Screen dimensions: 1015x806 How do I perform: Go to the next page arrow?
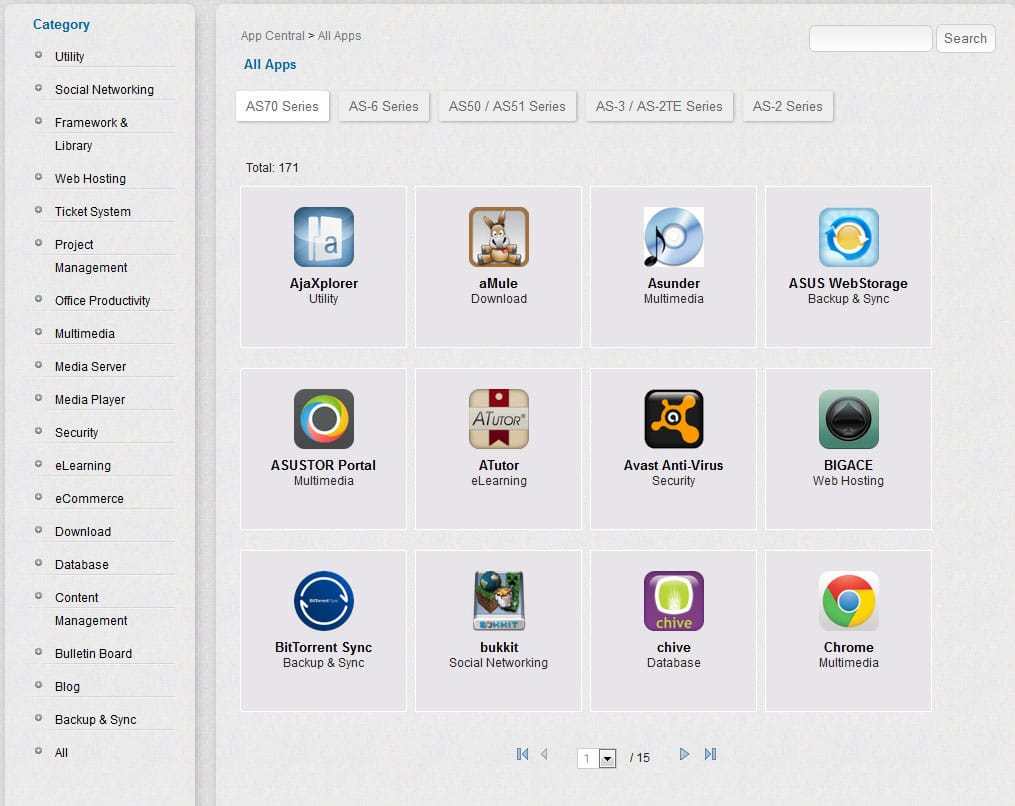684,754
